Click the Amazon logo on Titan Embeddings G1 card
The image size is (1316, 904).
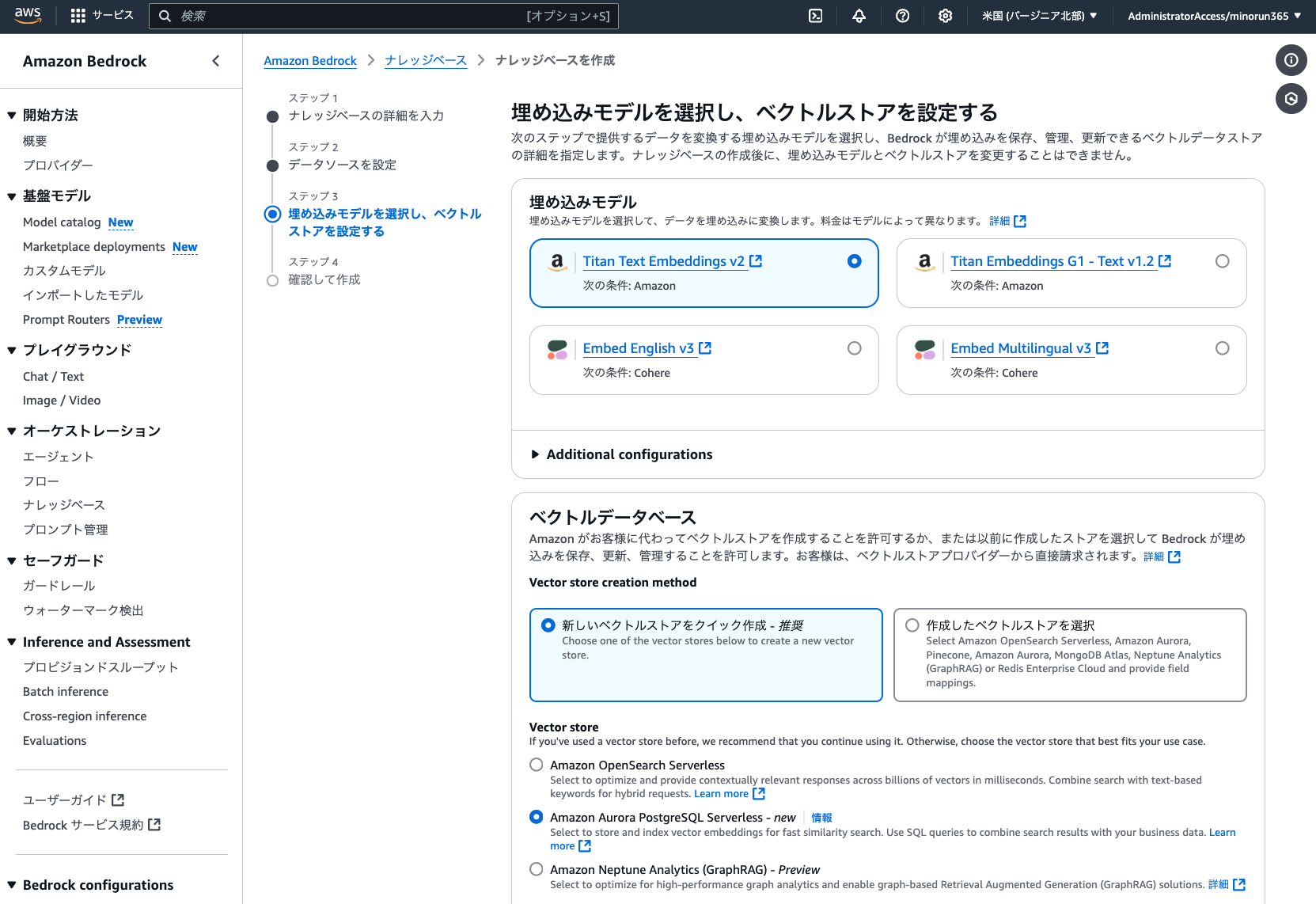click(924, 262)
